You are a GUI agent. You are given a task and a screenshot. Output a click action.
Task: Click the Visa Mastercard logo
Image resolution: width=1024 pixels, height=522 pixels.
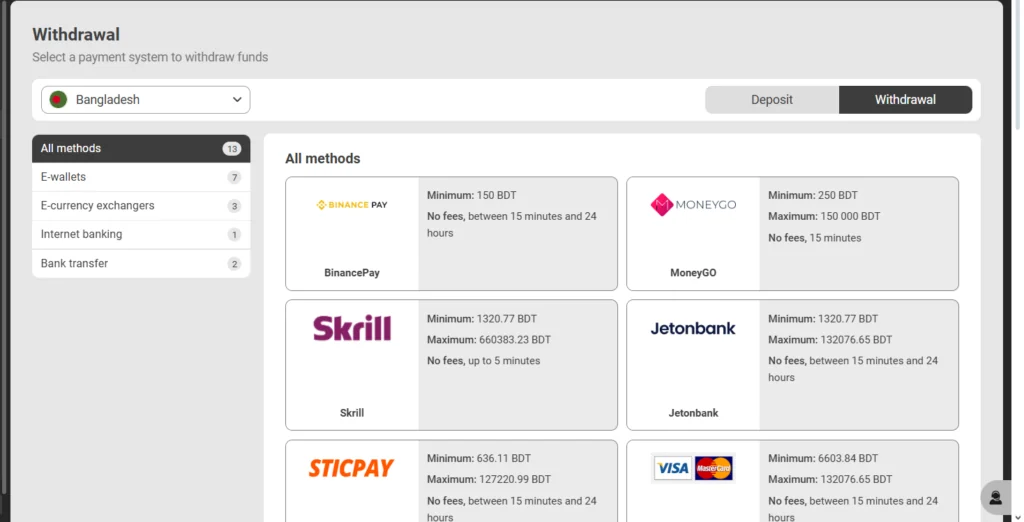click(x=693, y=468)
